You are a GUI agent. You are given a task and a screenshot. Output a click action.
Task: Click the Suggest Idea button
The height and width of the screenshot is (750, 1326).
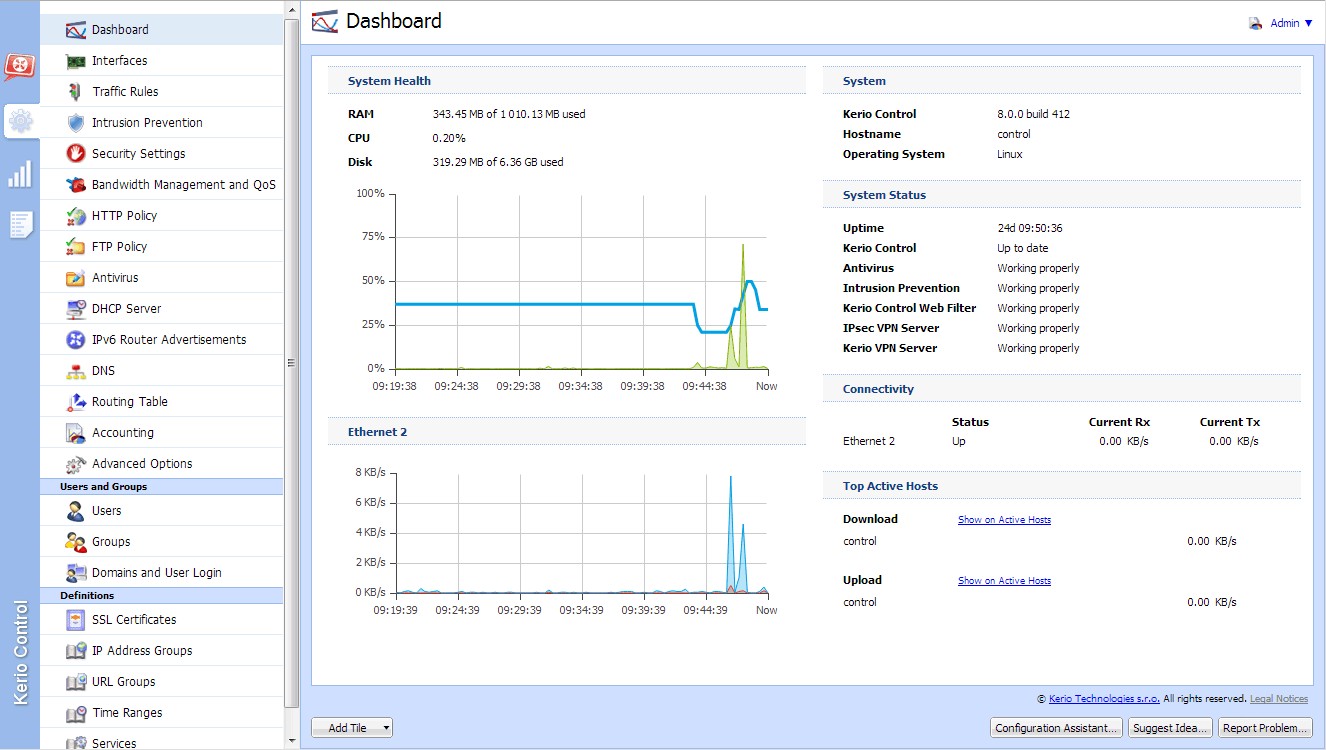(1171, 728)
